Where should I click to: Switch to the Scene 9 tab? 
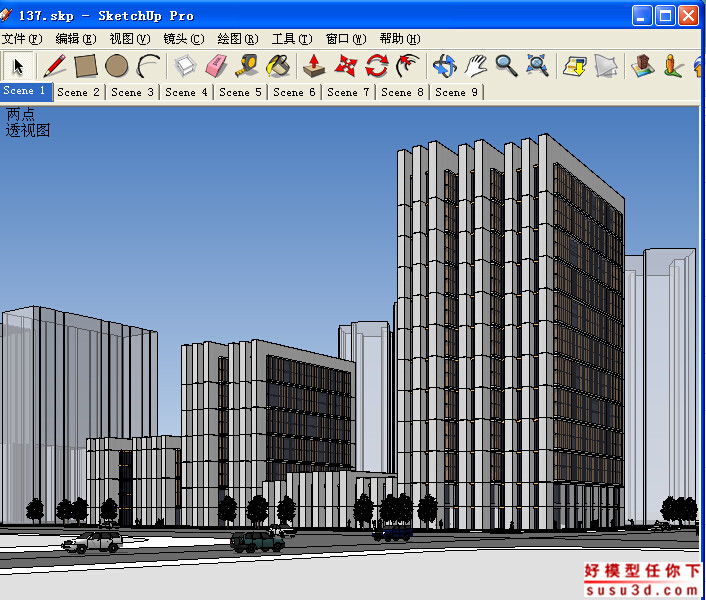[457, 92]
